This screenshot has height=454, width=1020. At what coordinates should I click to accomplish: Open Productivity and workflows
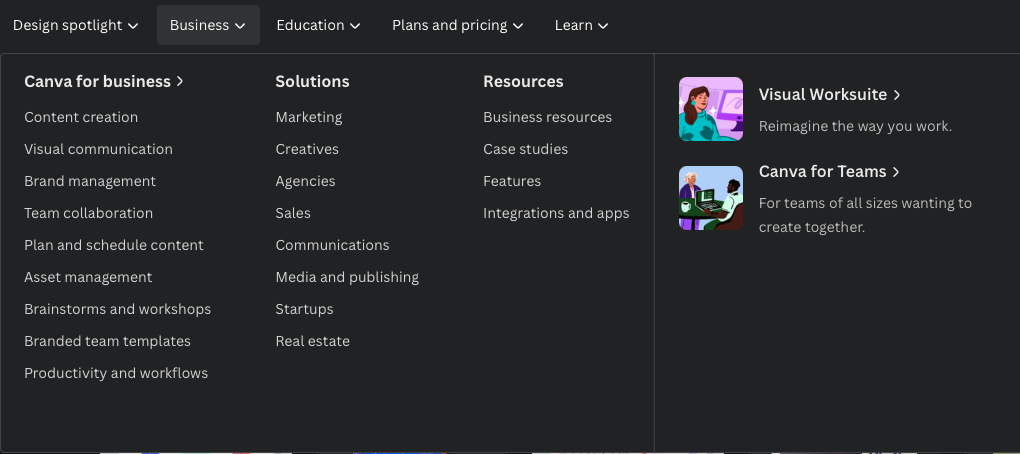point(116,373)
